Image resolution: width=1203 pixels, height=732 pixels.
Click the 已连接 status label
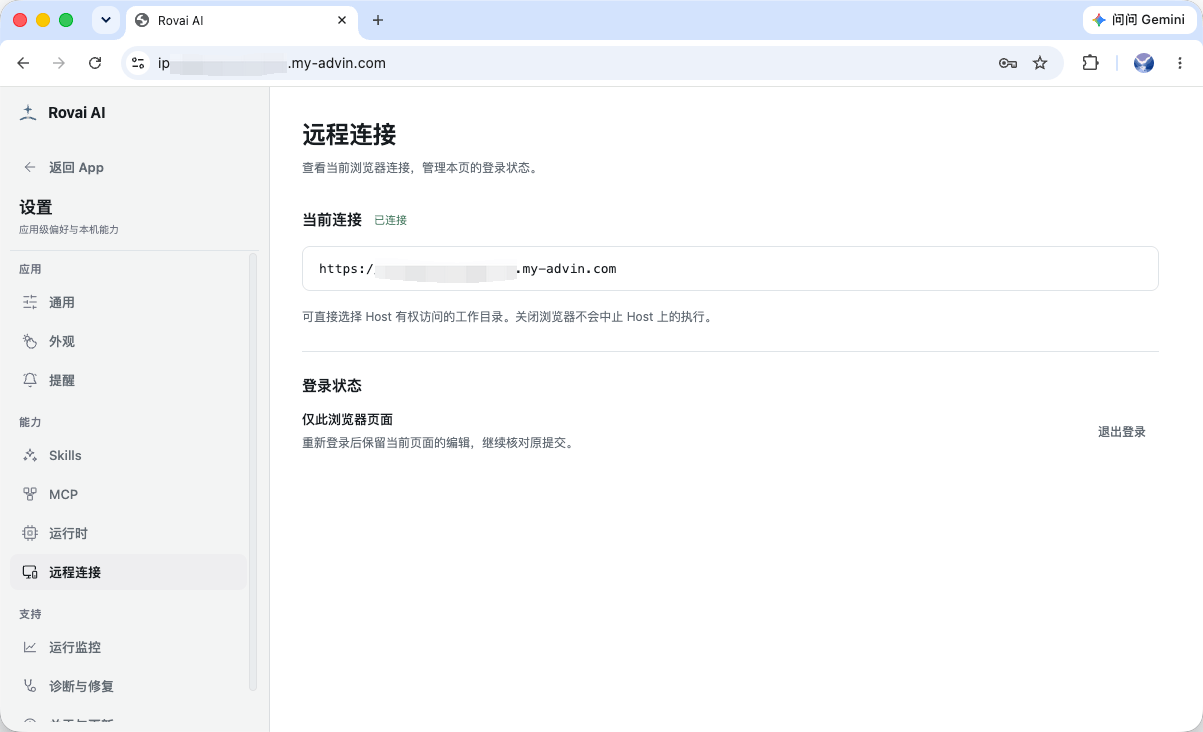point(390,220)
